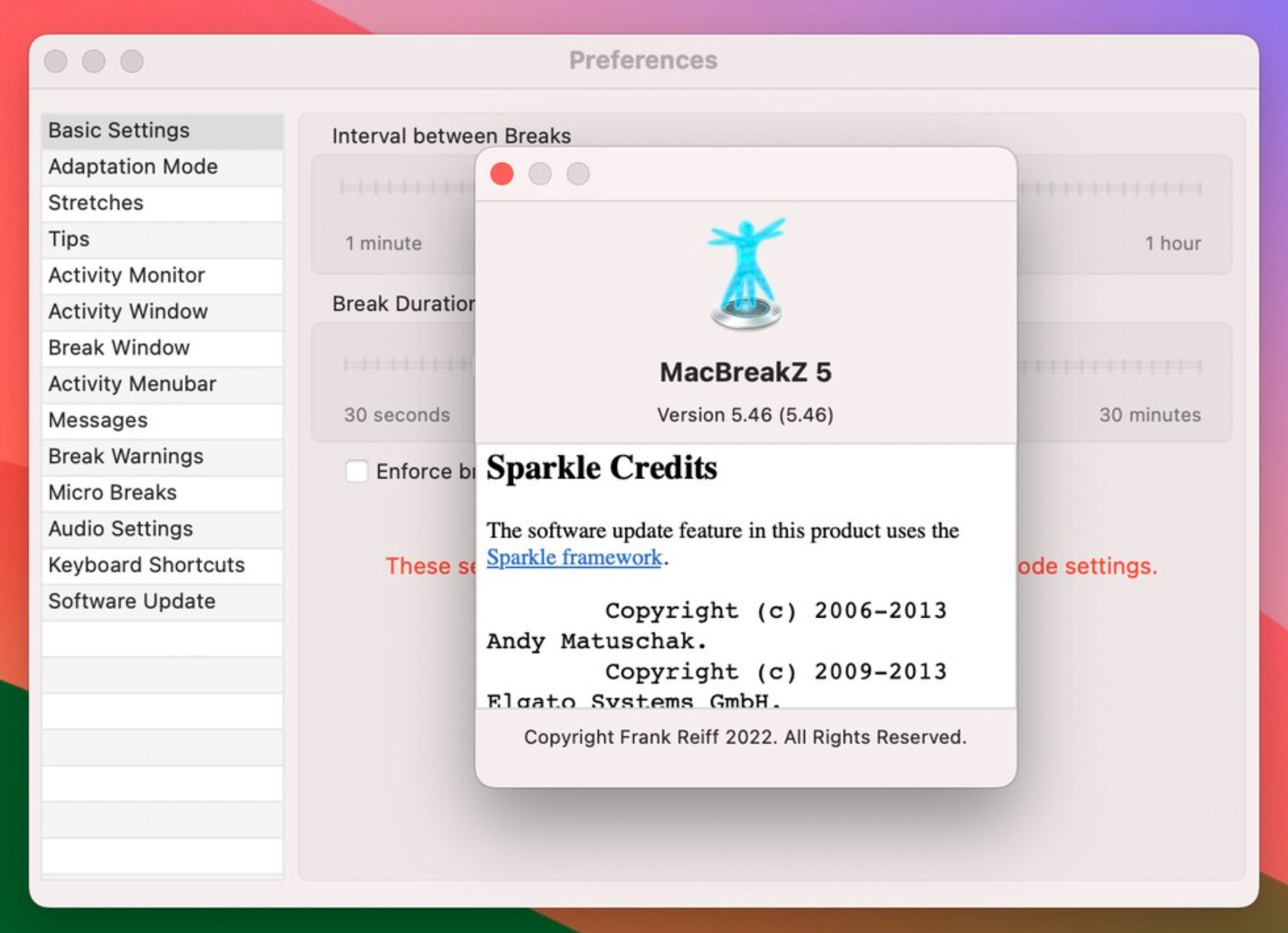This screenshot has height=933, width=1288.
Task: Choose Activity Window in the sidebar
Action: (162, 312)
